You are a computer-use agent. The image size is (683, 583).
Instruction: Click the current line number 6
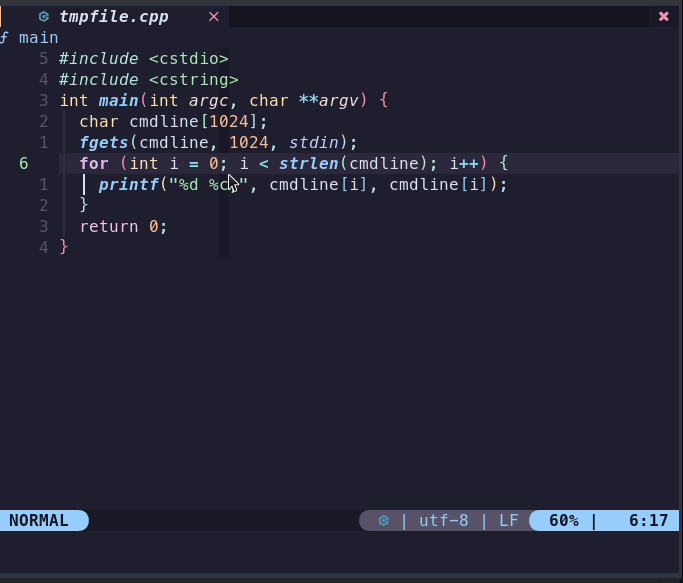point(24,163)
